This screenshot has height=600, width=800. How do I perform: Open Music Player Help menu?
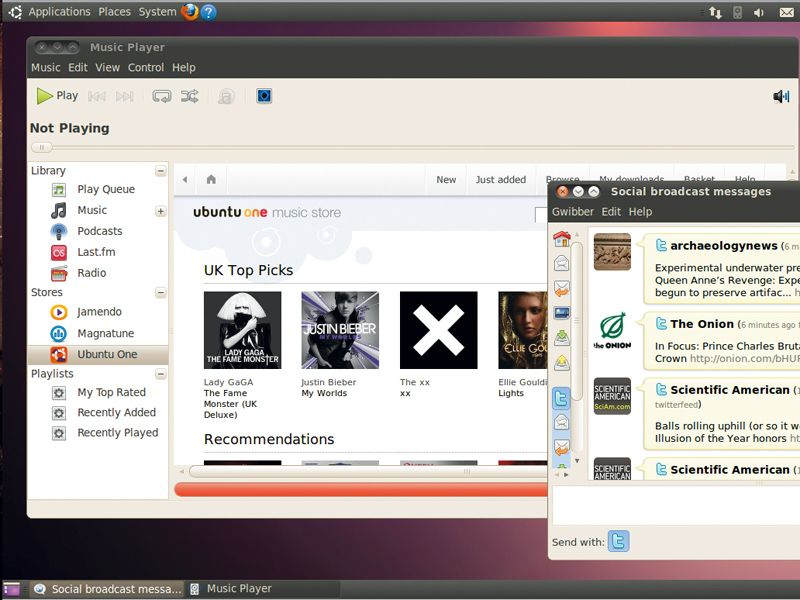pyautogui.click(x=184, y=67)
